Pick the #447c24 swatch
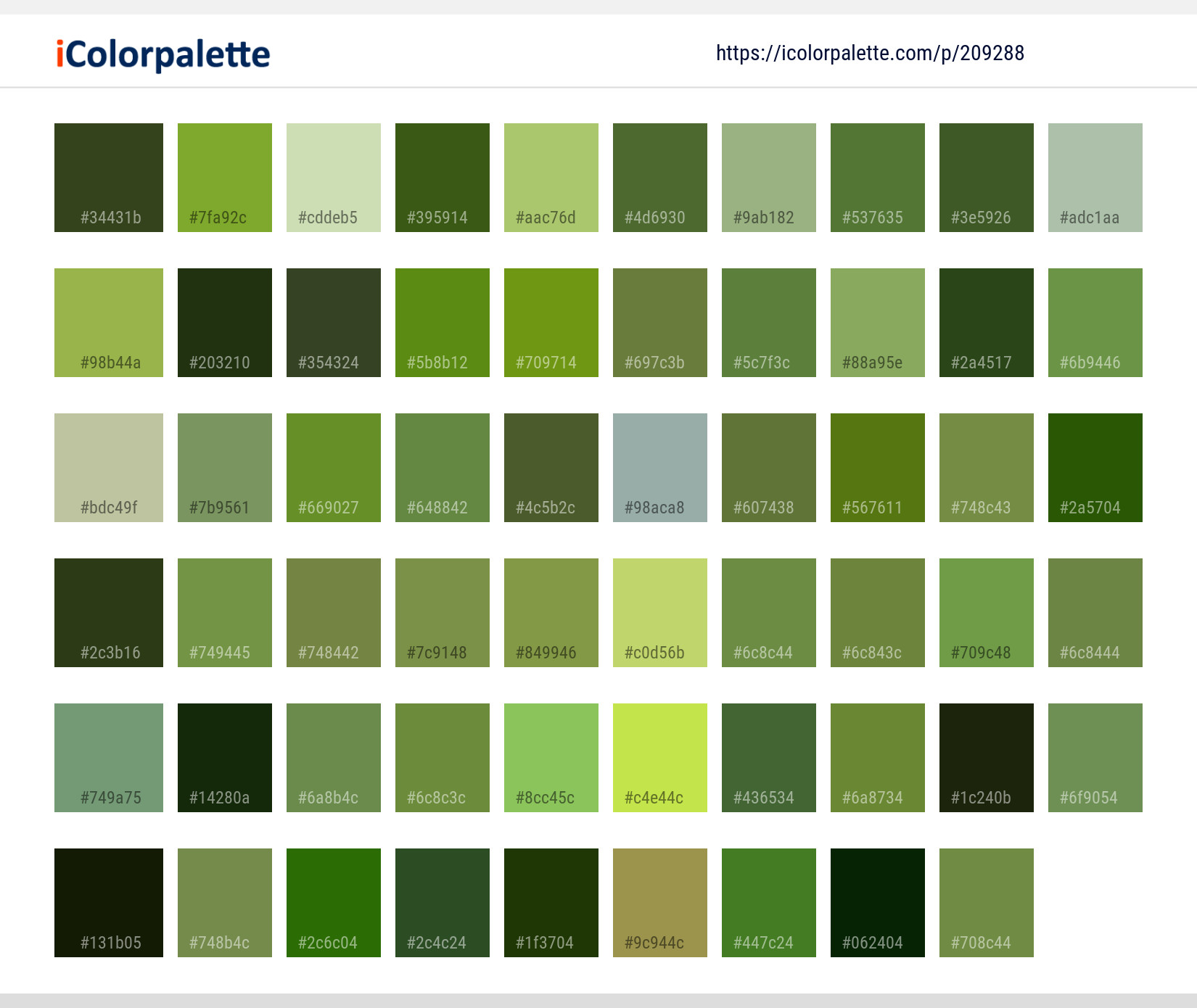The width and height of the screenshot is (1197, 1008). point(769,903)
